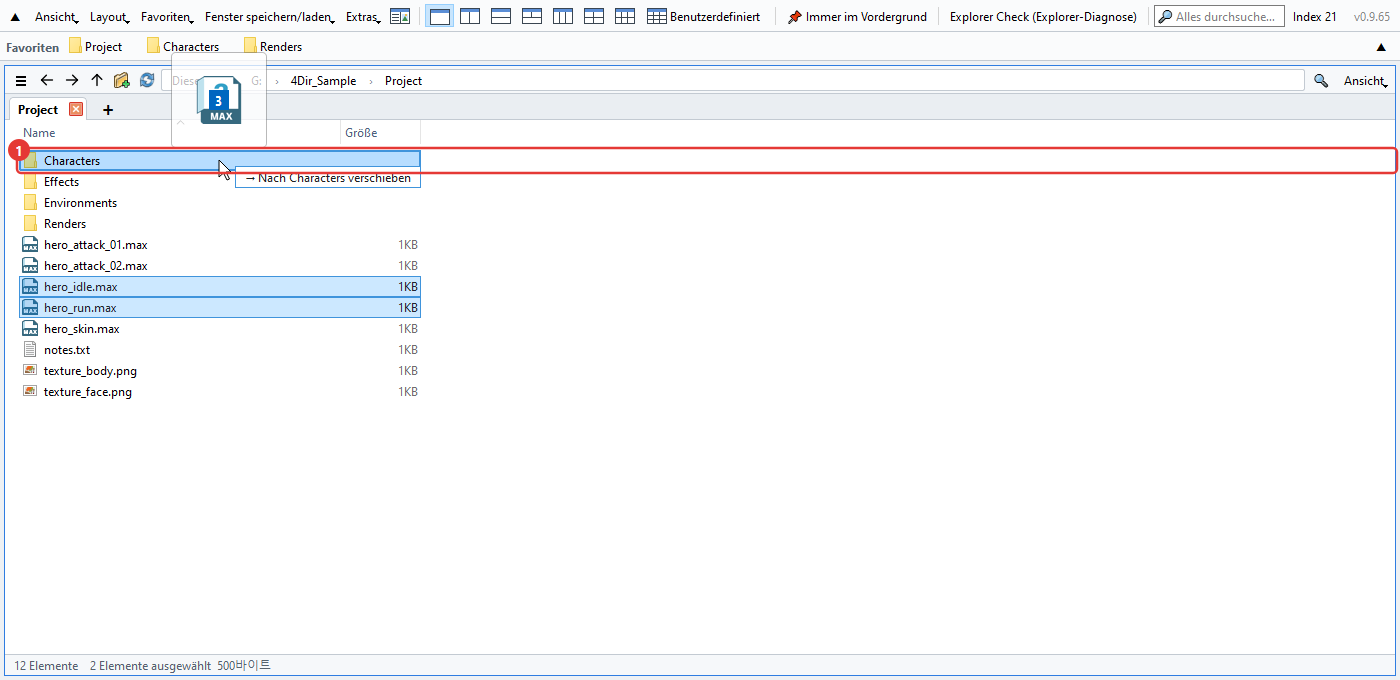The width and height of the screenshot is (1400, 680).
Task: Open the Extras menu
Action: click(364, 17)
